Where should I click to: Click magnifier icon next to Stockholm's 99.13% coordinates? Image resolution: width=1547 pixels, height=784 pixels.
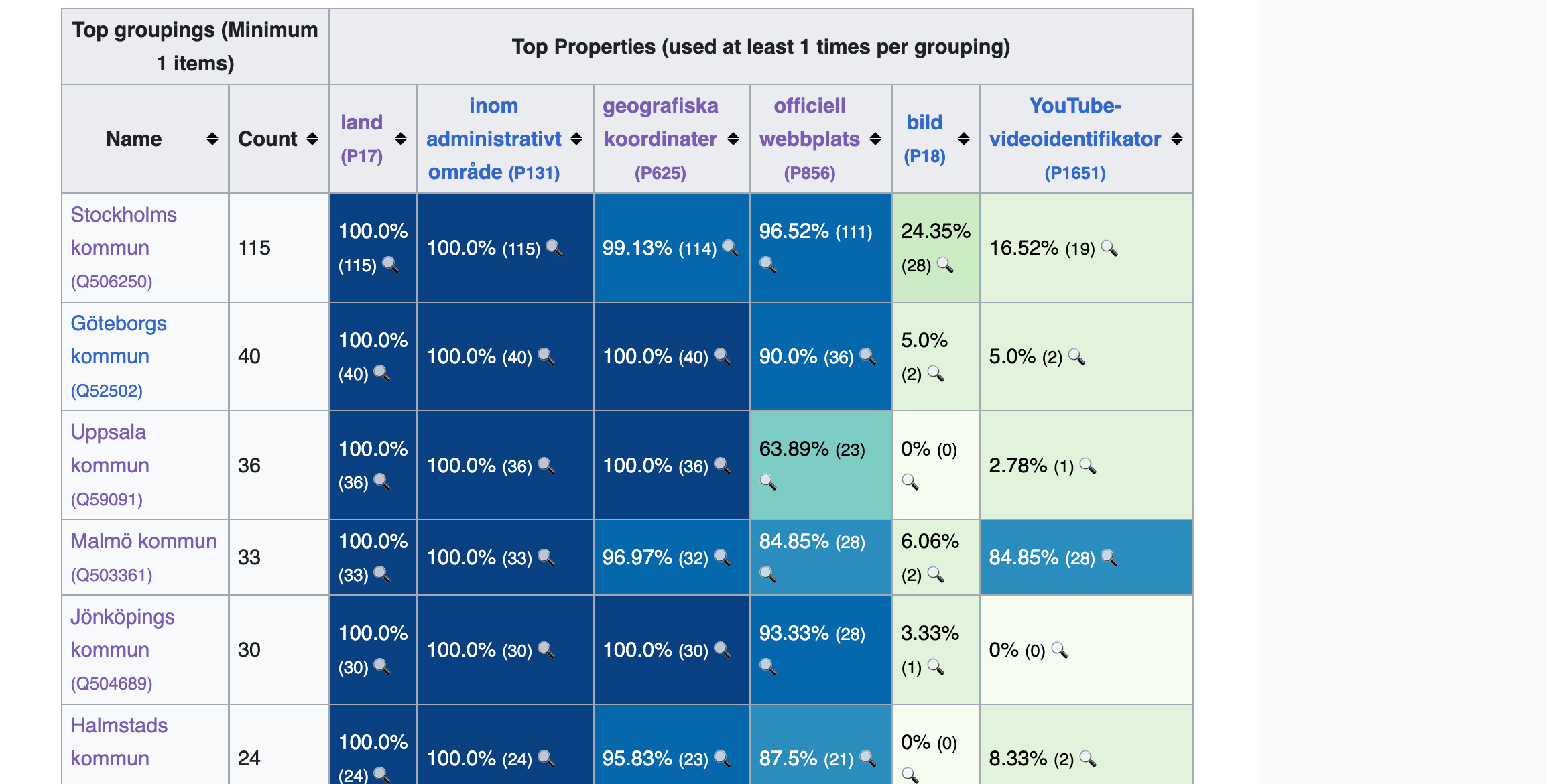click(730, 248)
